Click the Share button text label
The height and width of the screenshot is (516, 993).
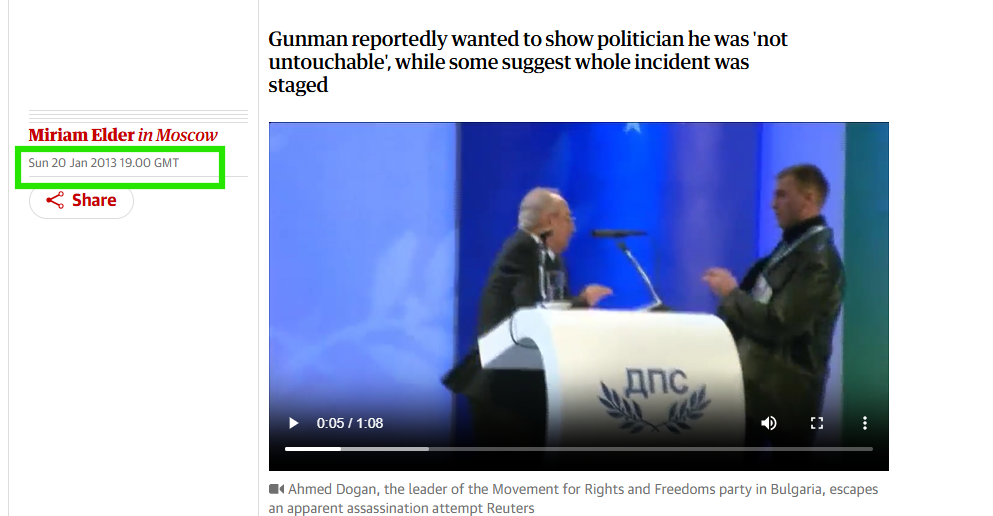pyautogui.click(x=94, y=201)
